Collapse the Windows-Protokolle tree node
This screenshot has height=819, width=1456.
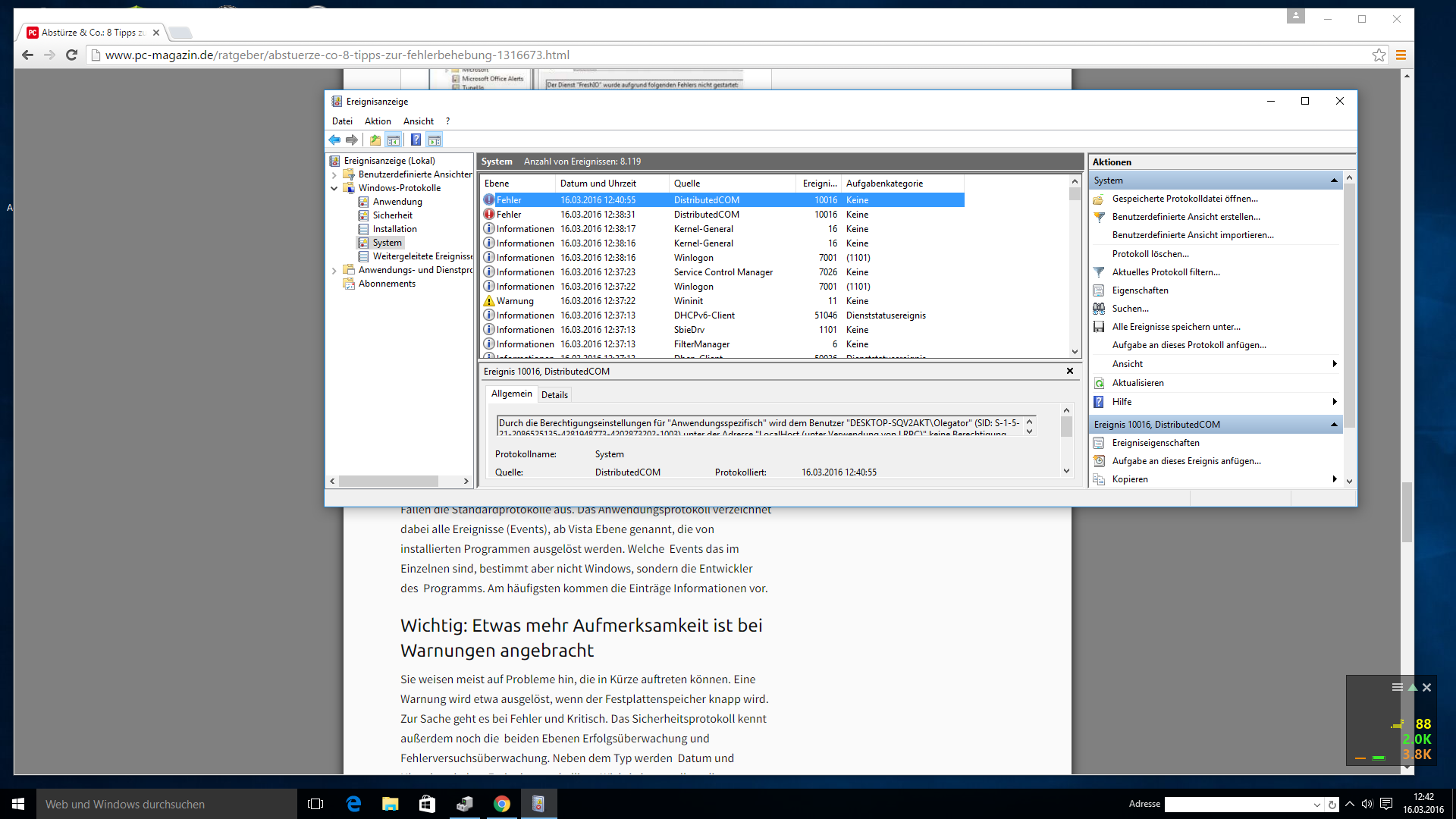pos(334,188)
